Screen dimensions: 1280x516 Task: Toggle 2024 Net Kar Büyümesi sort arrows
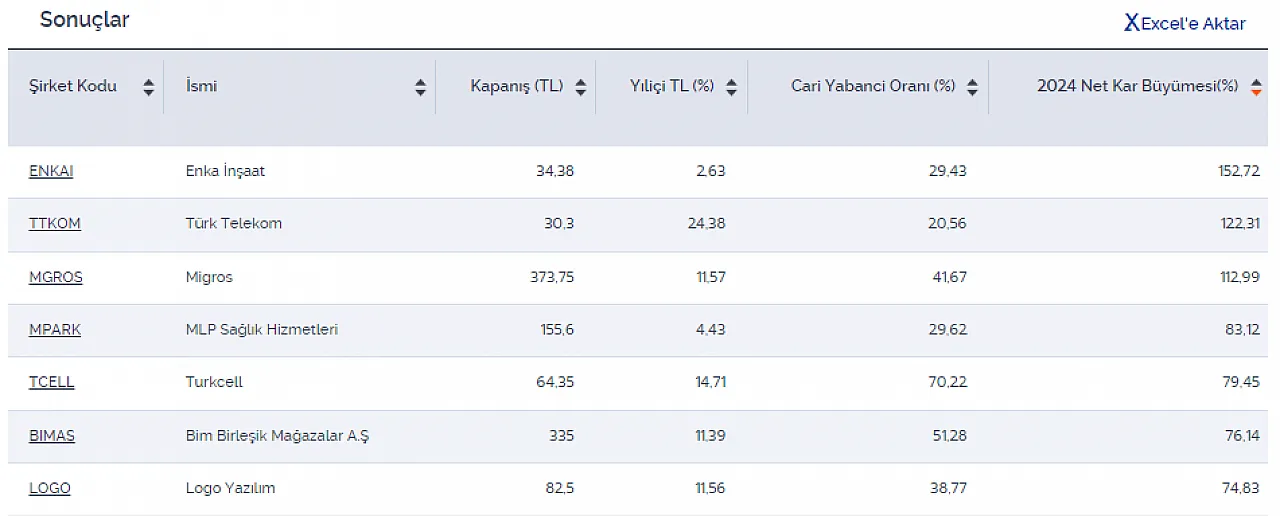pos(1256,87)
